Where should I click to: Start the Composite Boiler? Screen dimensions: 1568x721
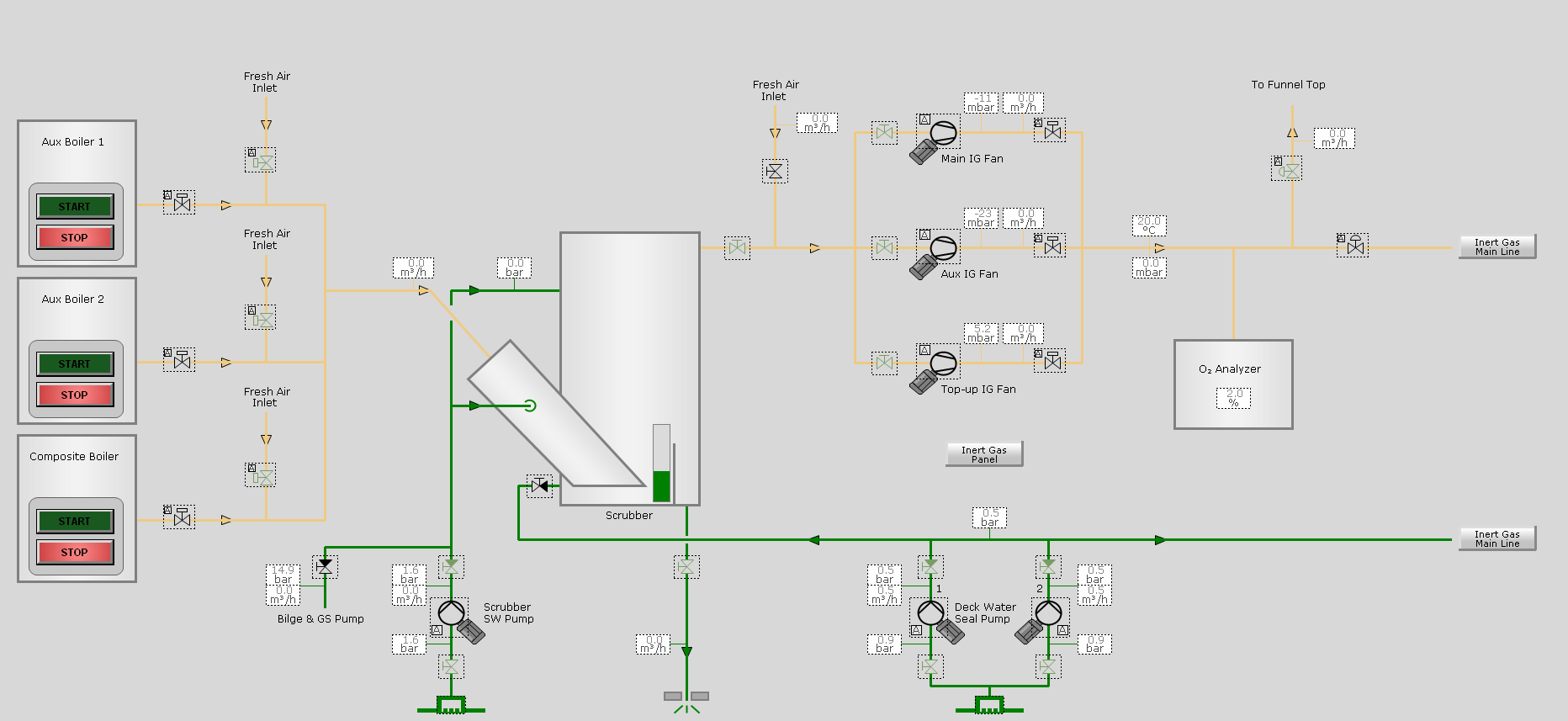[75, 521]
